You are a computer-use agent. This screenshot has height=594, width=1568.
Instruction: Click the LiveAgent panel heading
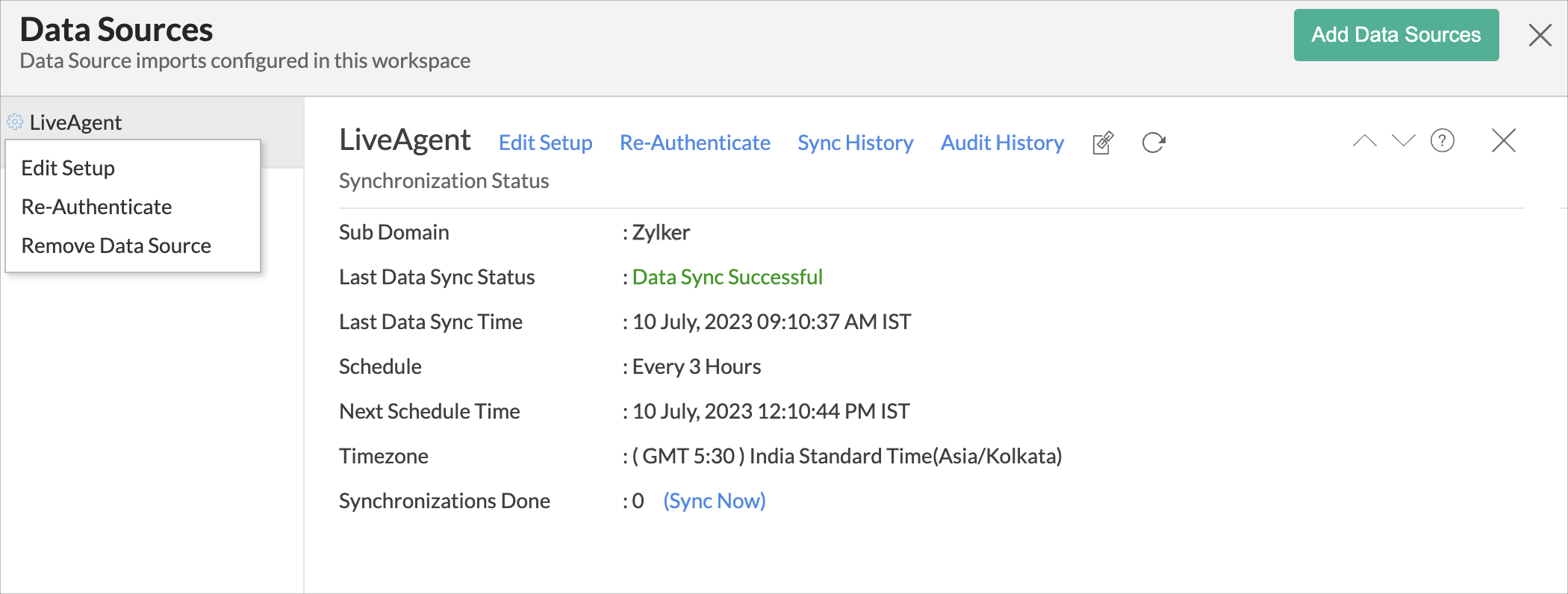click(405, 140)
